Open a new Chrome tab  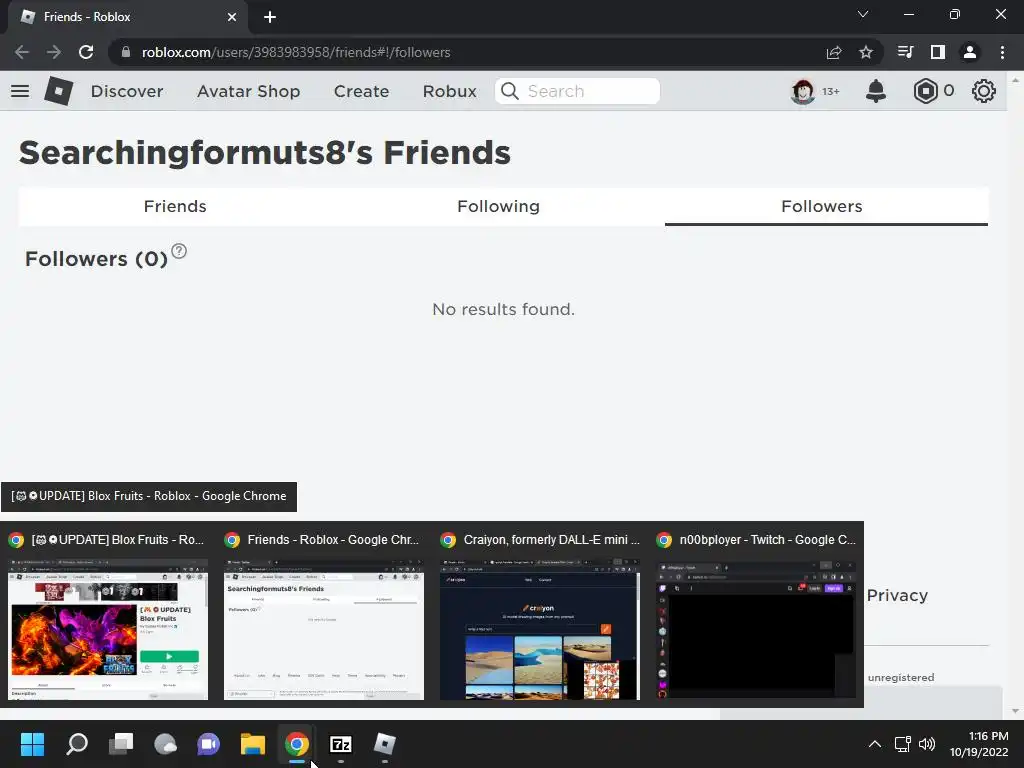click(270, 17)
